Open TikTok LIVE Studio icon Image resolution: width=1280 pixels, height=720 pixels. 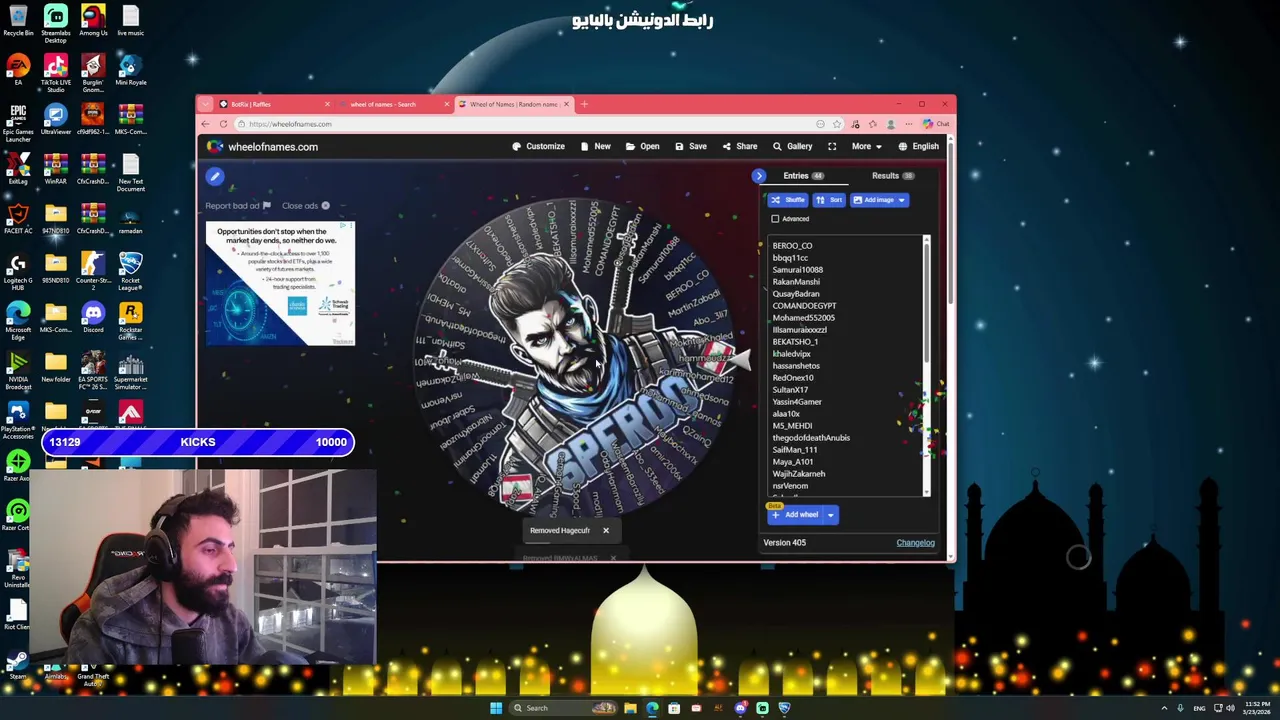[x=55, y=73]
